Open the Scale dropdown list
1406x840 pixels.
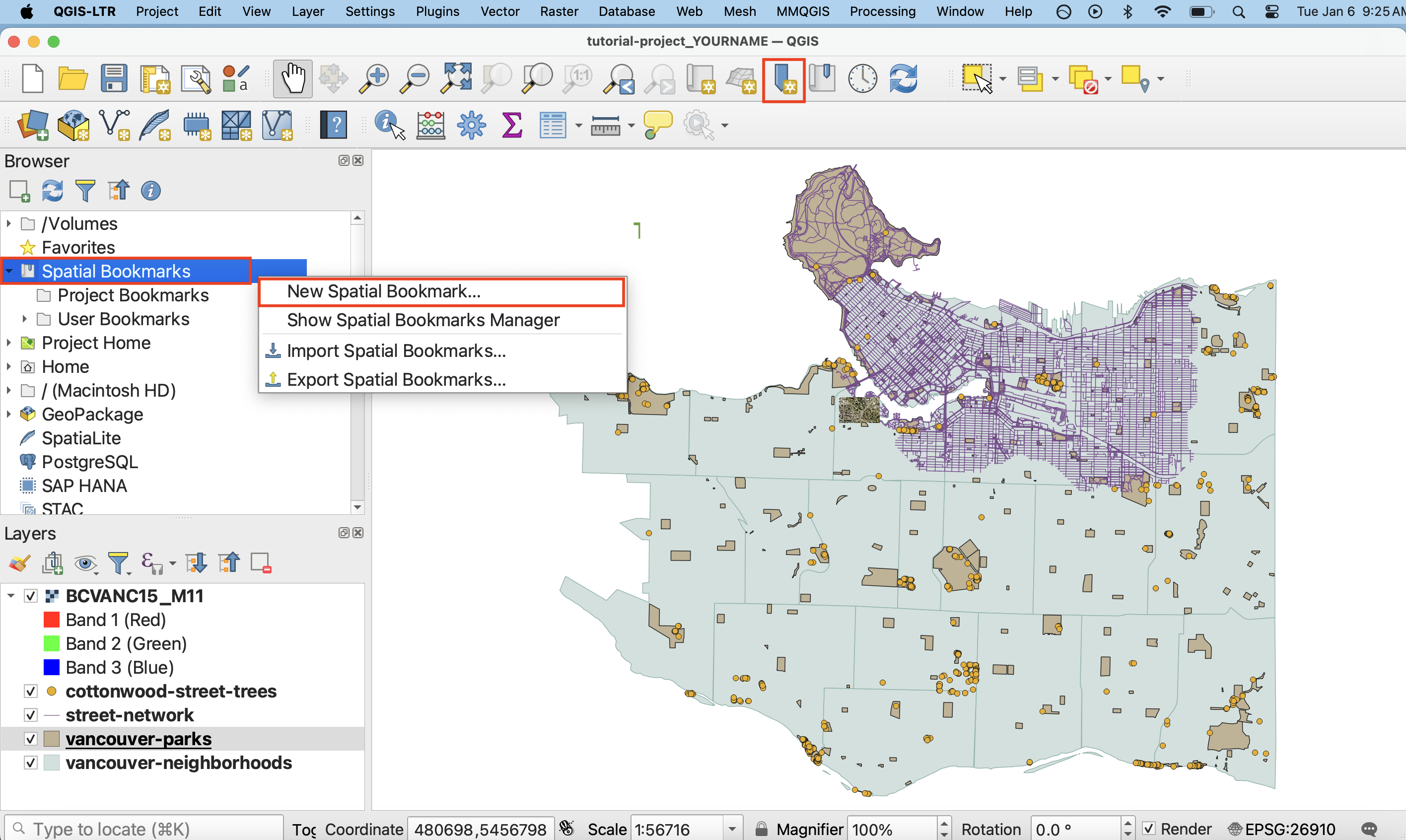pyautogui.click(x=732, y=829)
